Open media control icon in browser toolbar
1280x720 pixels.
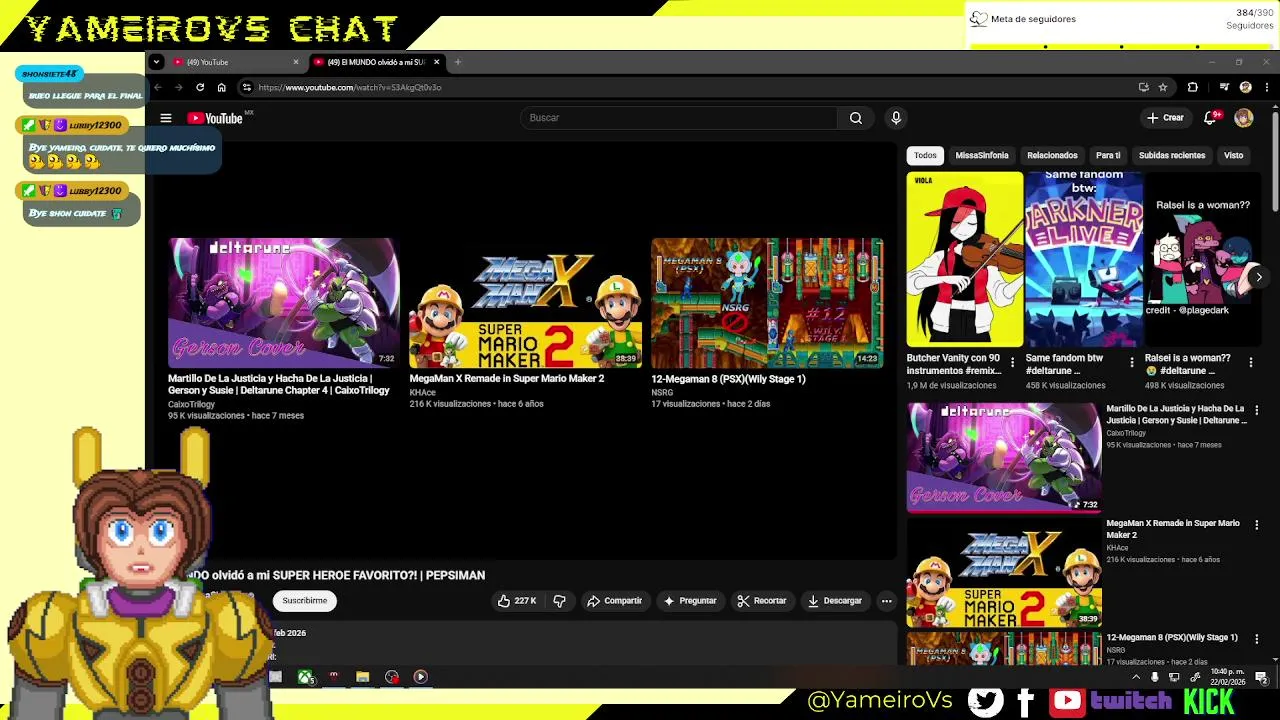[x=1224, y=87]
